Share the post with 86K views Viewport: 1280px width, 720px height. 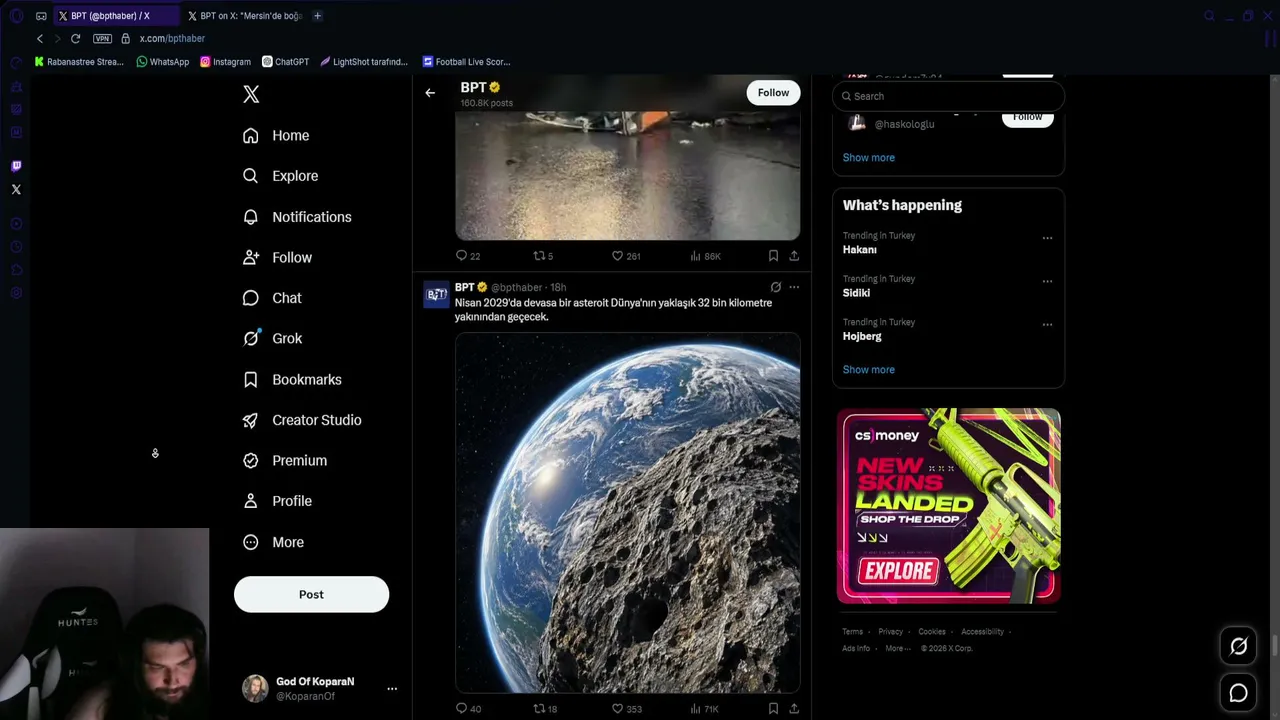[794, 256]
